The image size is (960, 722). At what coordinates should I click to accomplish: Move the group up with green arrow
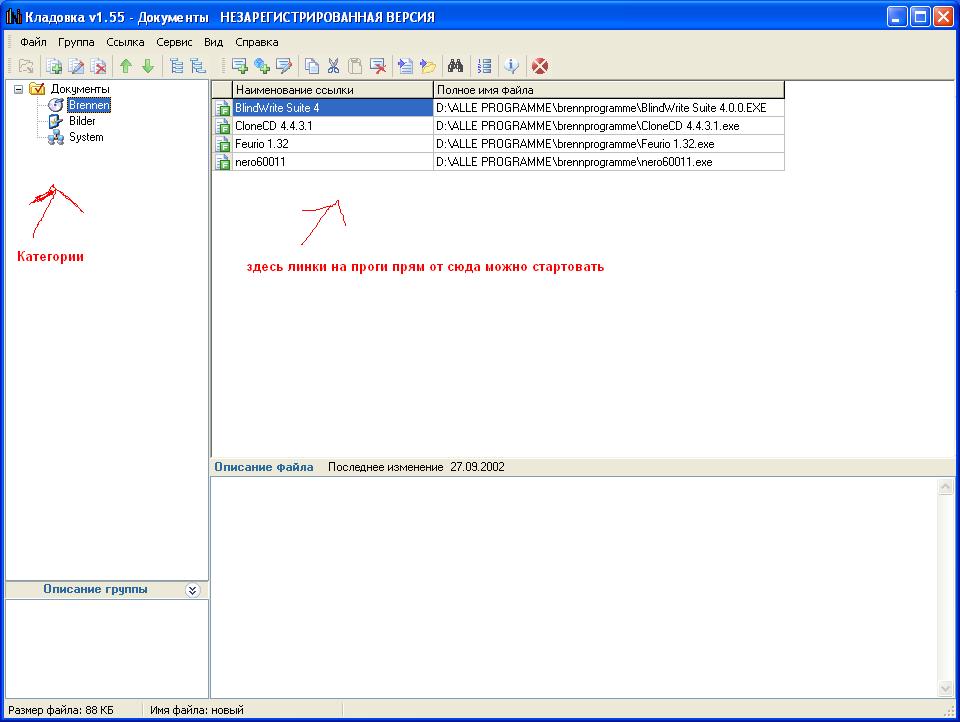[x=126, y=66]
